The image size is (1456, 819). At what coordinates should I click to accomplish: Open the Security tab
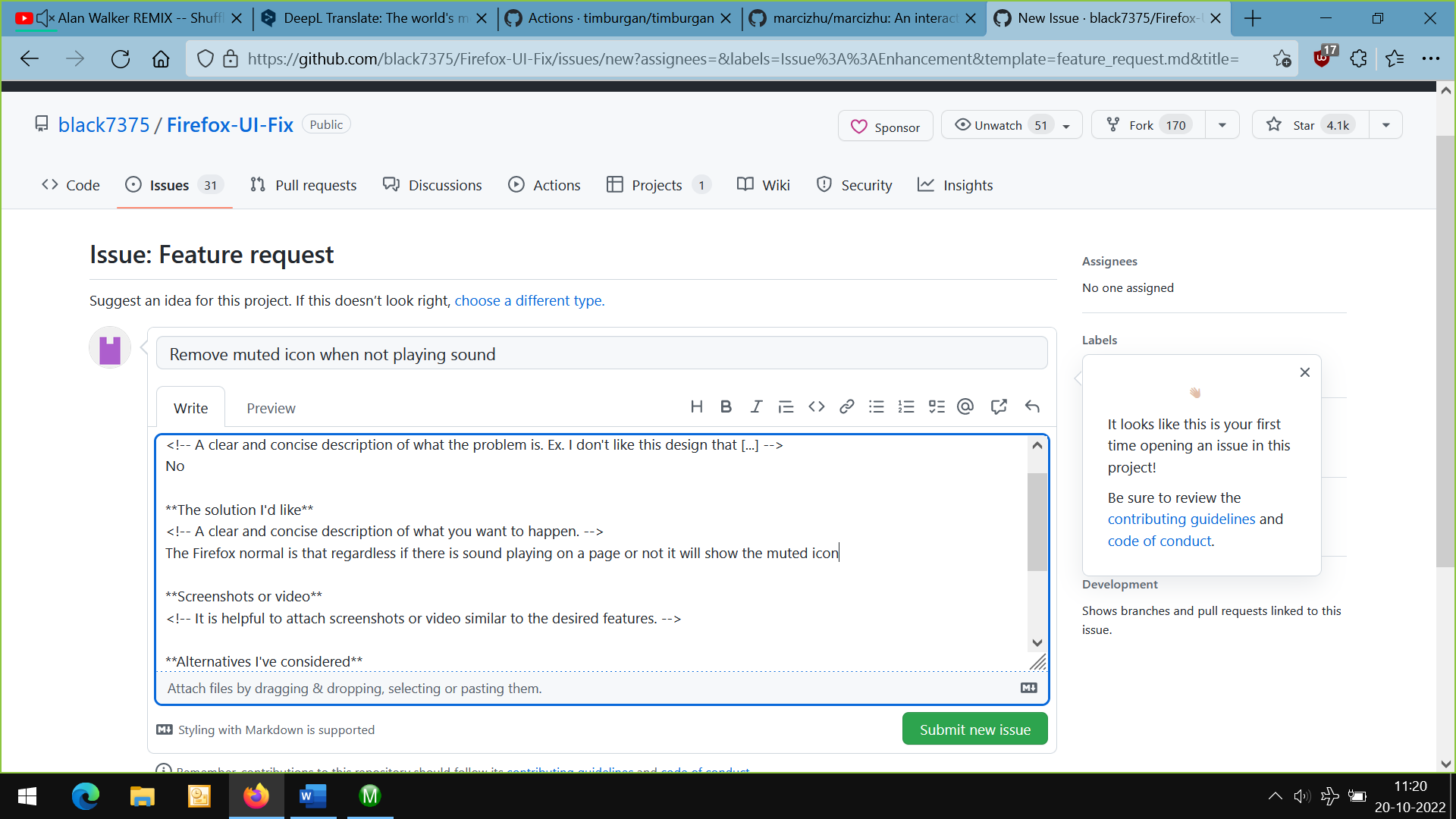point(854,185)
